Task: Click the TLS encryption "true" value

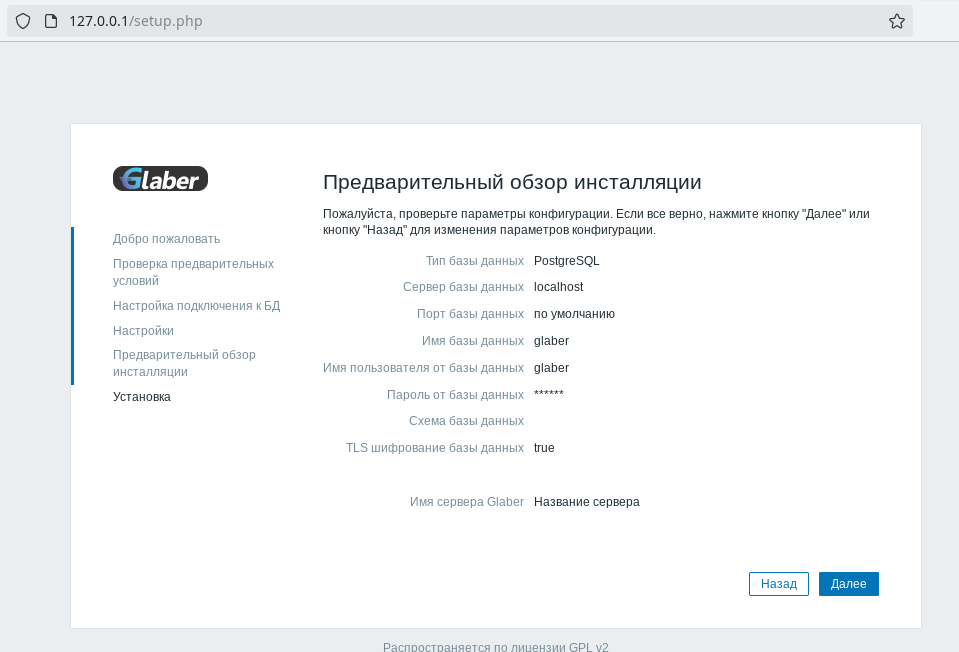Action: (x=544, y=448)
